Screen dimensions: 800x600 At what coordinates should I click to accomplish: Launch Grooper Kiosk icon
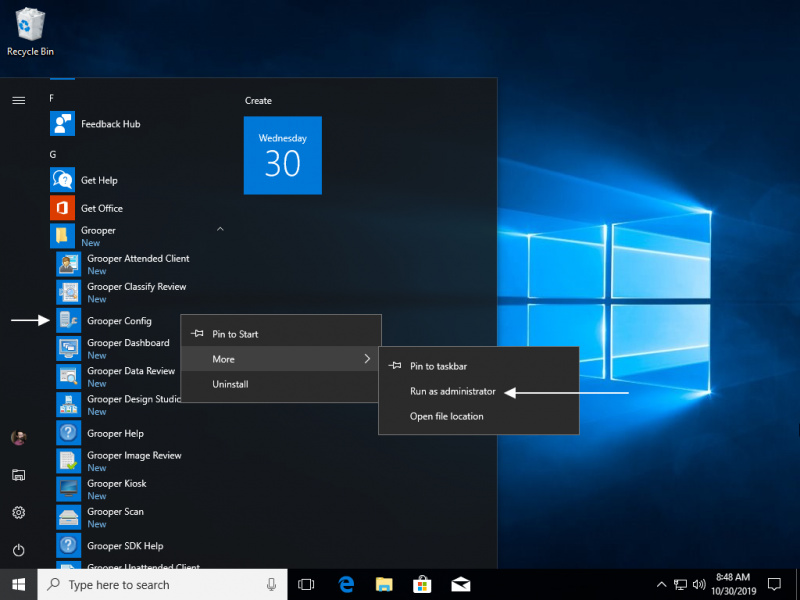click(x=69, y=489)
